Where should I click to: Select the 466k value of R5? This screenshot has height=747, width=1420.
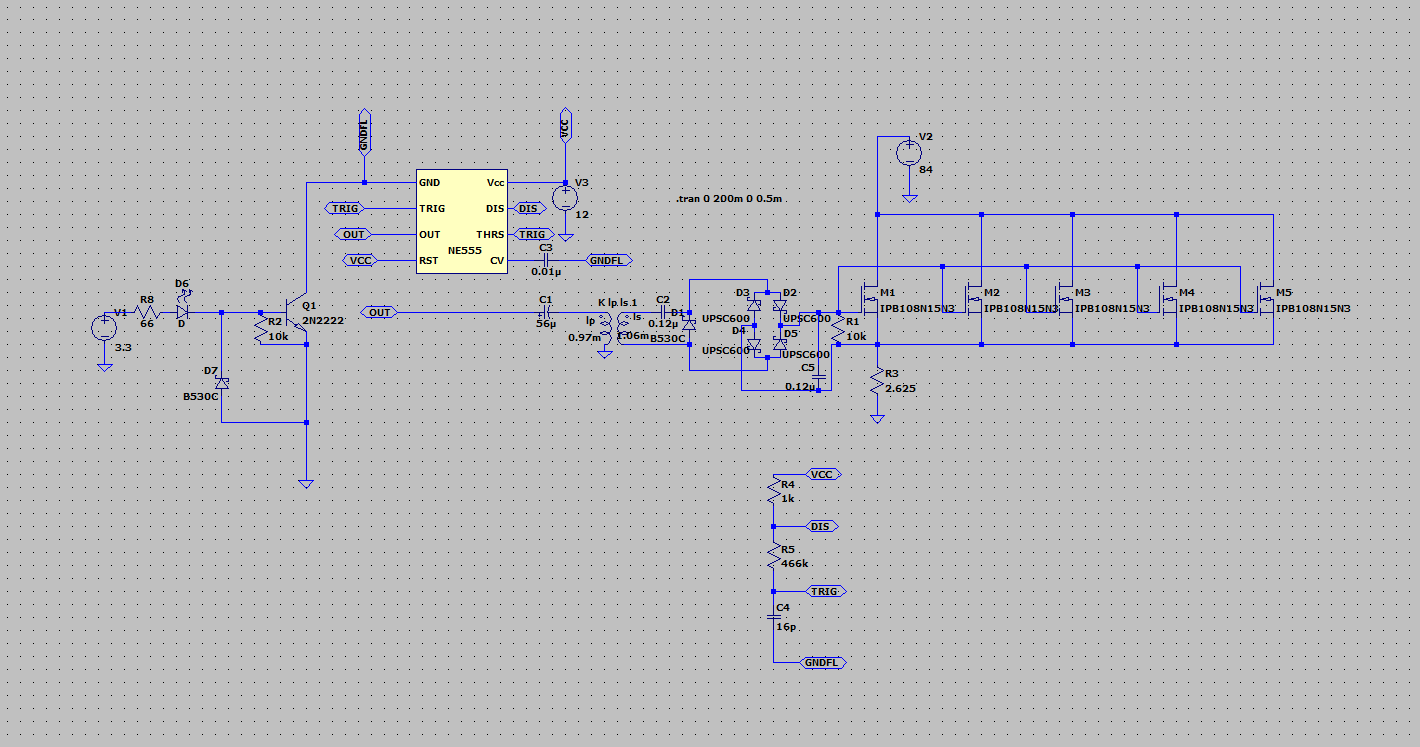pyautogui.click(x=795, y=563)
